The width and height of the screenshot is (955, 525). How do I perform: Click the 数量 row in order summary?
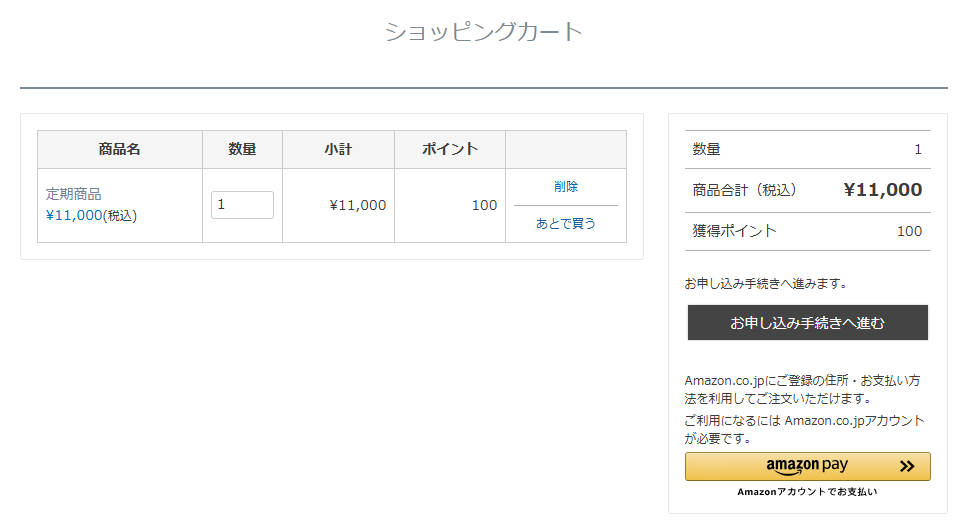pos(808,149)
